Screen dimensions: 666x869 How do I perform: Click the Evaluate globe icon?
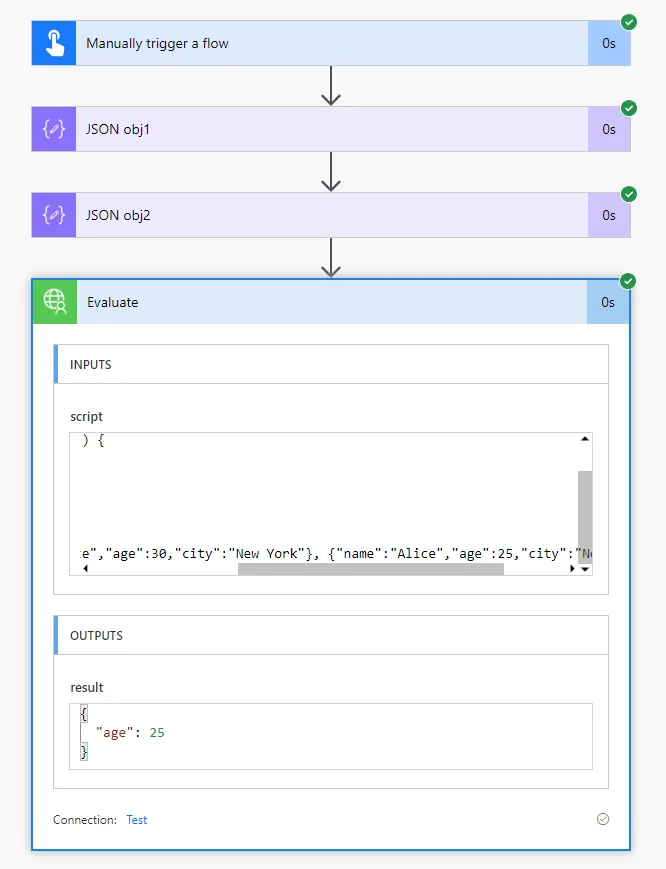click(55, 302)
